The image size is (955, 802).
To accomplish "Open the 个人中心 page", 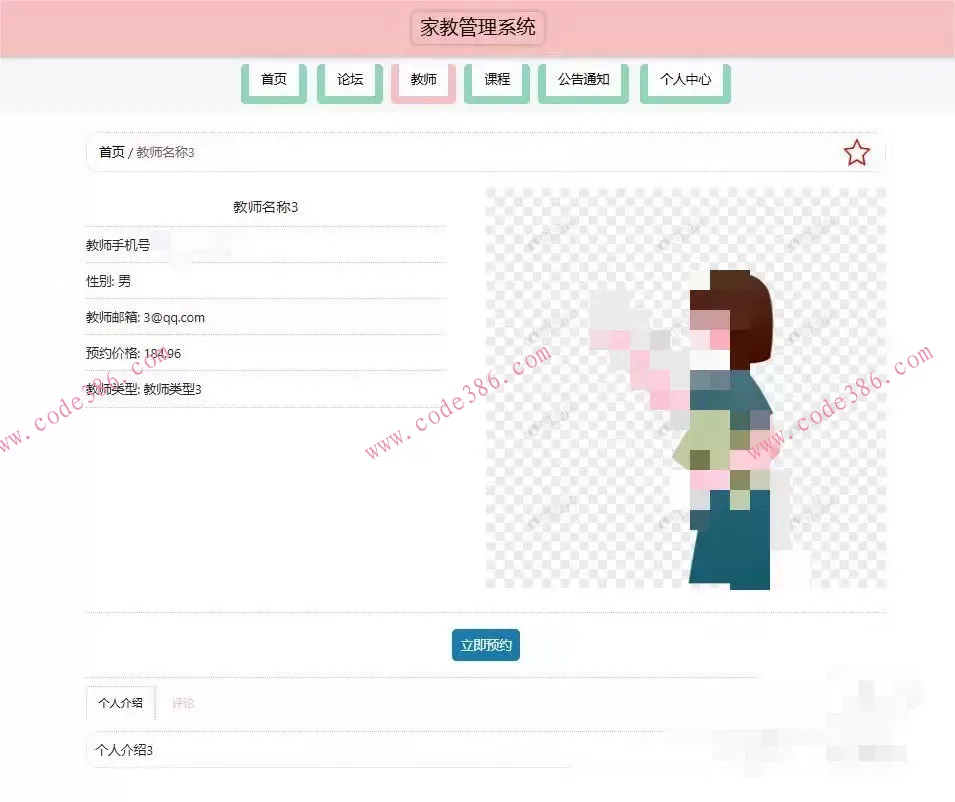I will coord(684,81).
